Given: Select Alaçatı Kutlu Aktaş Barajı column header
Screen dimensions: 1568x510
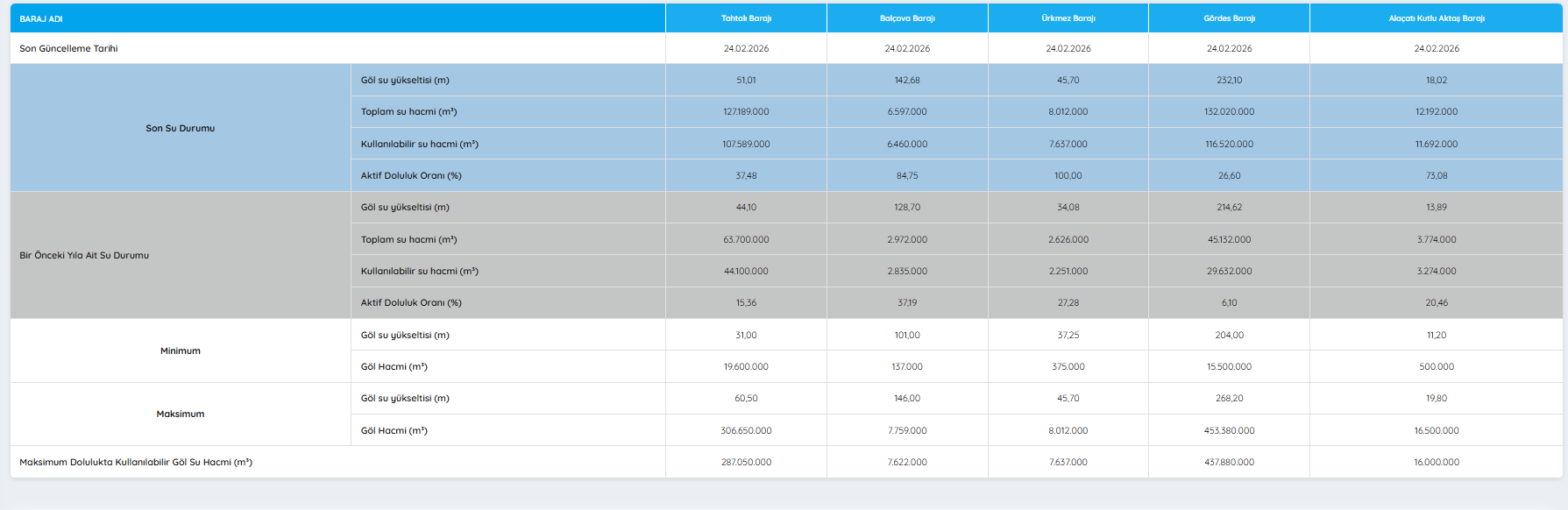Looking at the screenshot, I should [x=1436, y=18].
